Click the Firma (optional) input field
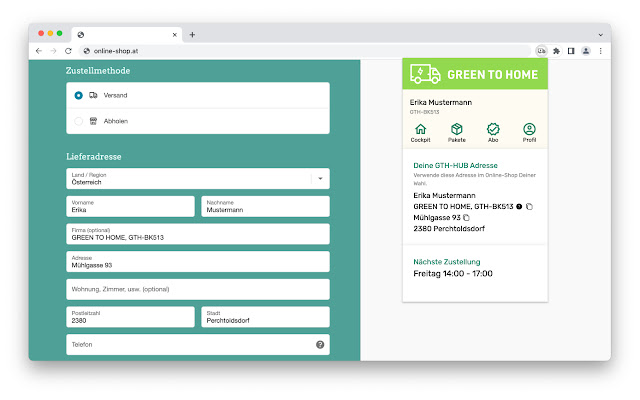The image size is (640, 400). [198, 234]
